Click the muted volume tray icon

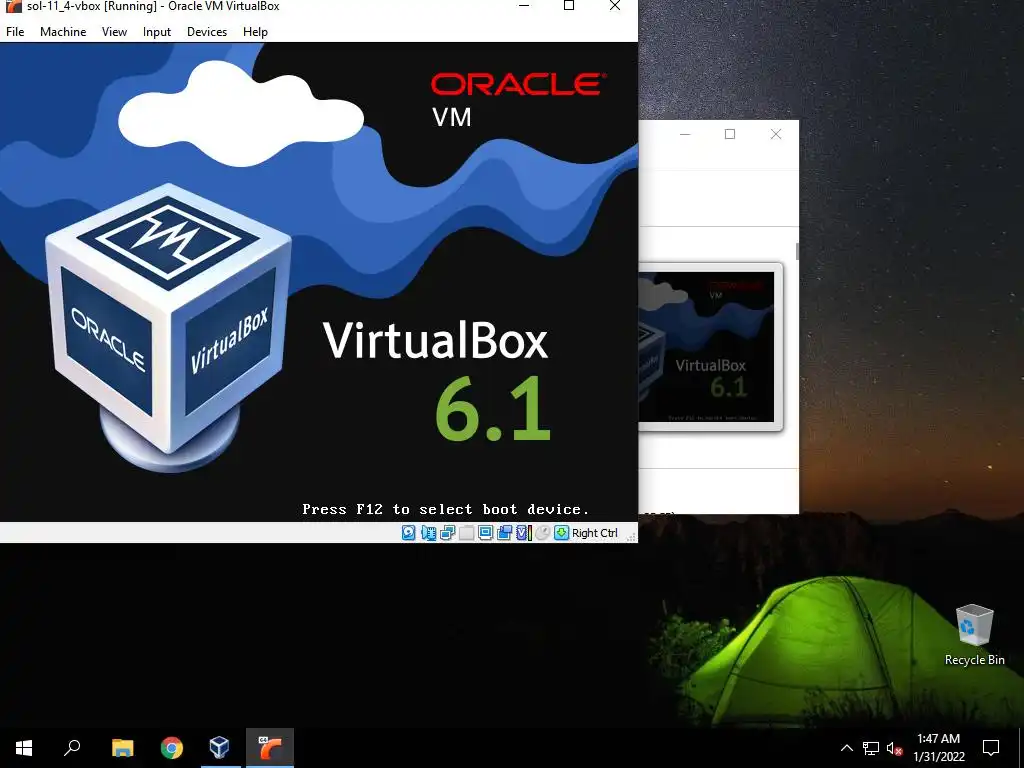coord(894,748)
